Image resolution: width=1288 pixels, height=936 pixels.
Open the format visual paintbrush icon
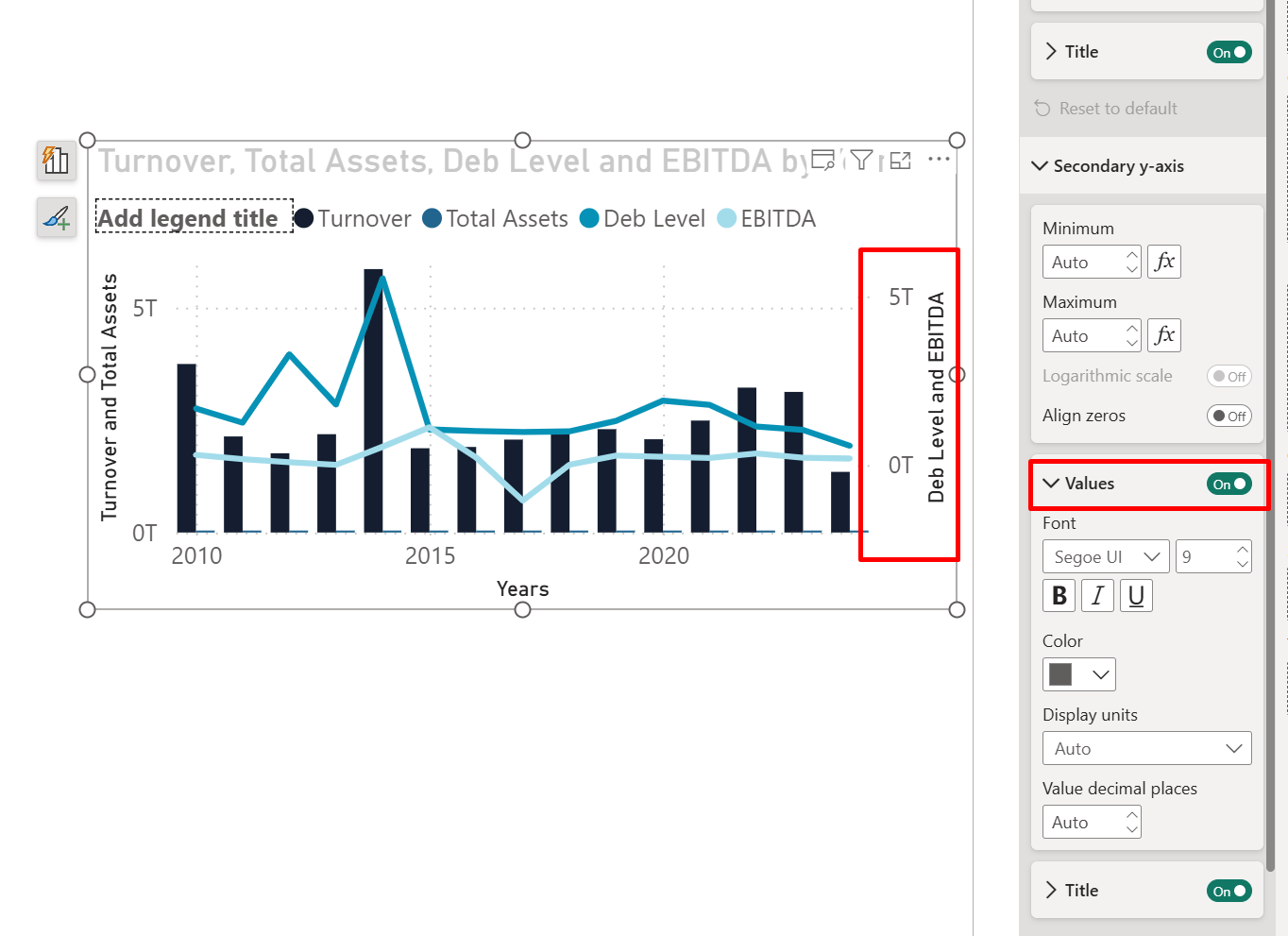coord(57,217)
